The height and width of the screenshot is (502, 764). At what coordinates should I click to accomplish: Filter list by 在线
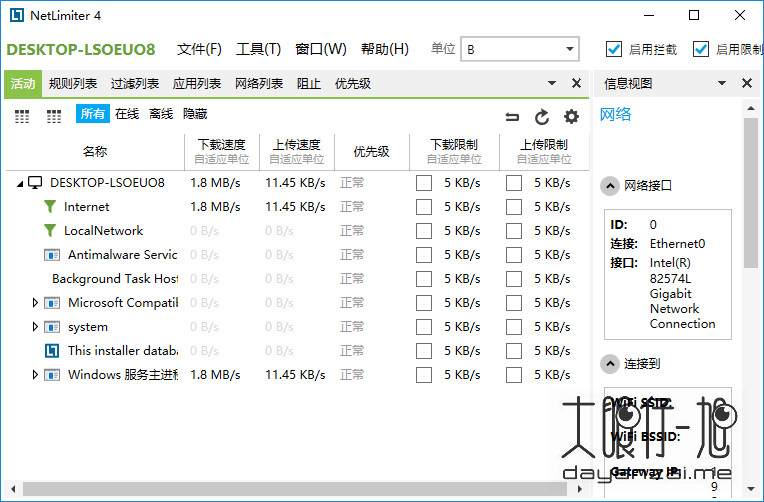pyautogui.click(x=127, y=114)
